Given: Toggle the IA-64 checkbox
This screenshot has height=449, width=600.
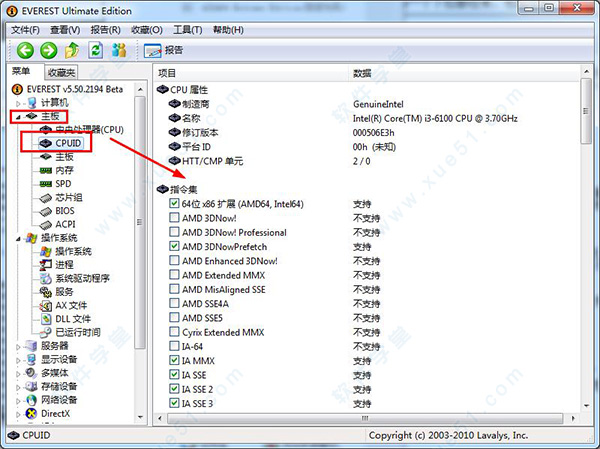Looking at the screenshot, I should pos(174,346).
